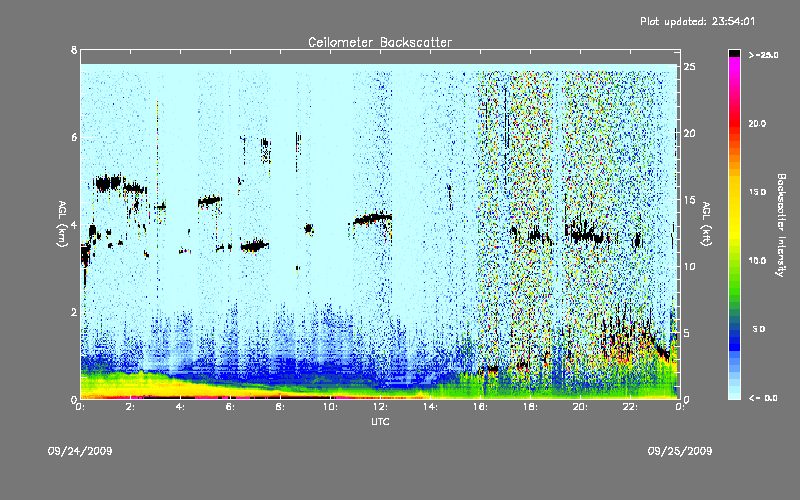Click the "14:" hour tick on UTC axis

tap(431, 407)
